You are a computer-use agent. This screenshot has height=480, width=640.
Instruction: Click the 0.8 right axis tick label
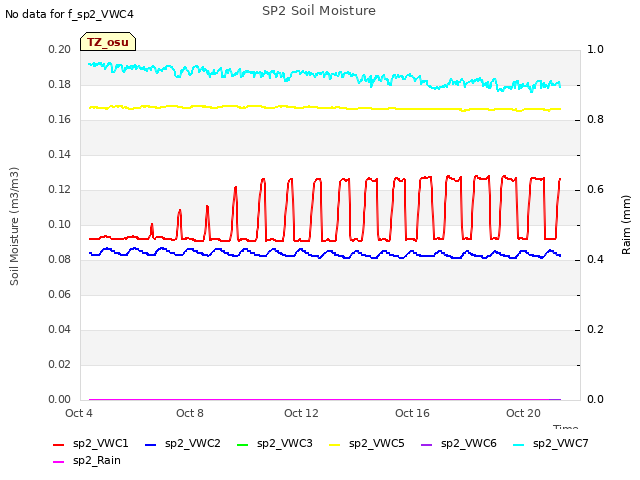595,120
